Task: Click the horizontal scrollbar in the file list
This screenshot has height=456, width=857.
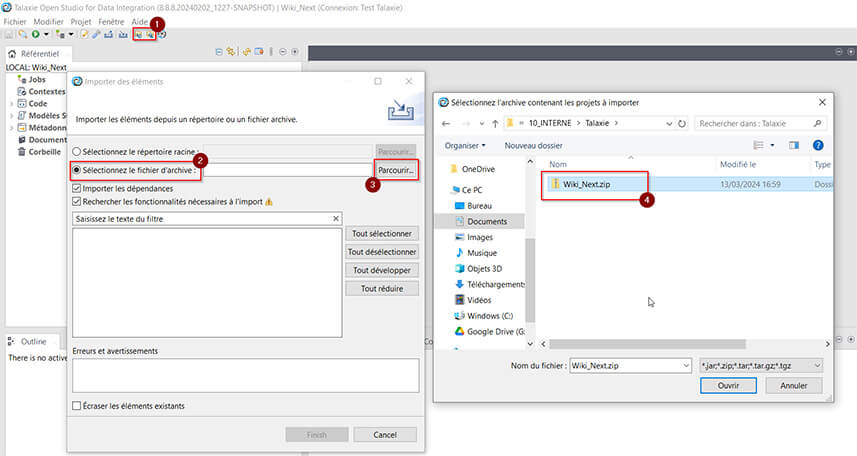Action: click(648, 344)
